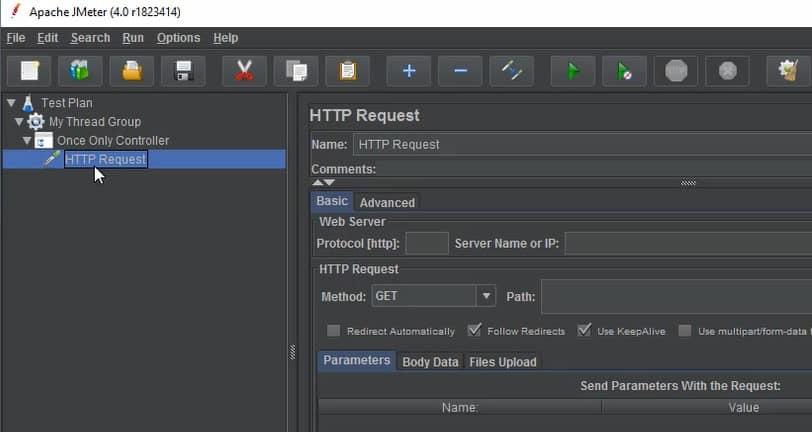Select the Parameters tab

pos(357,360)
